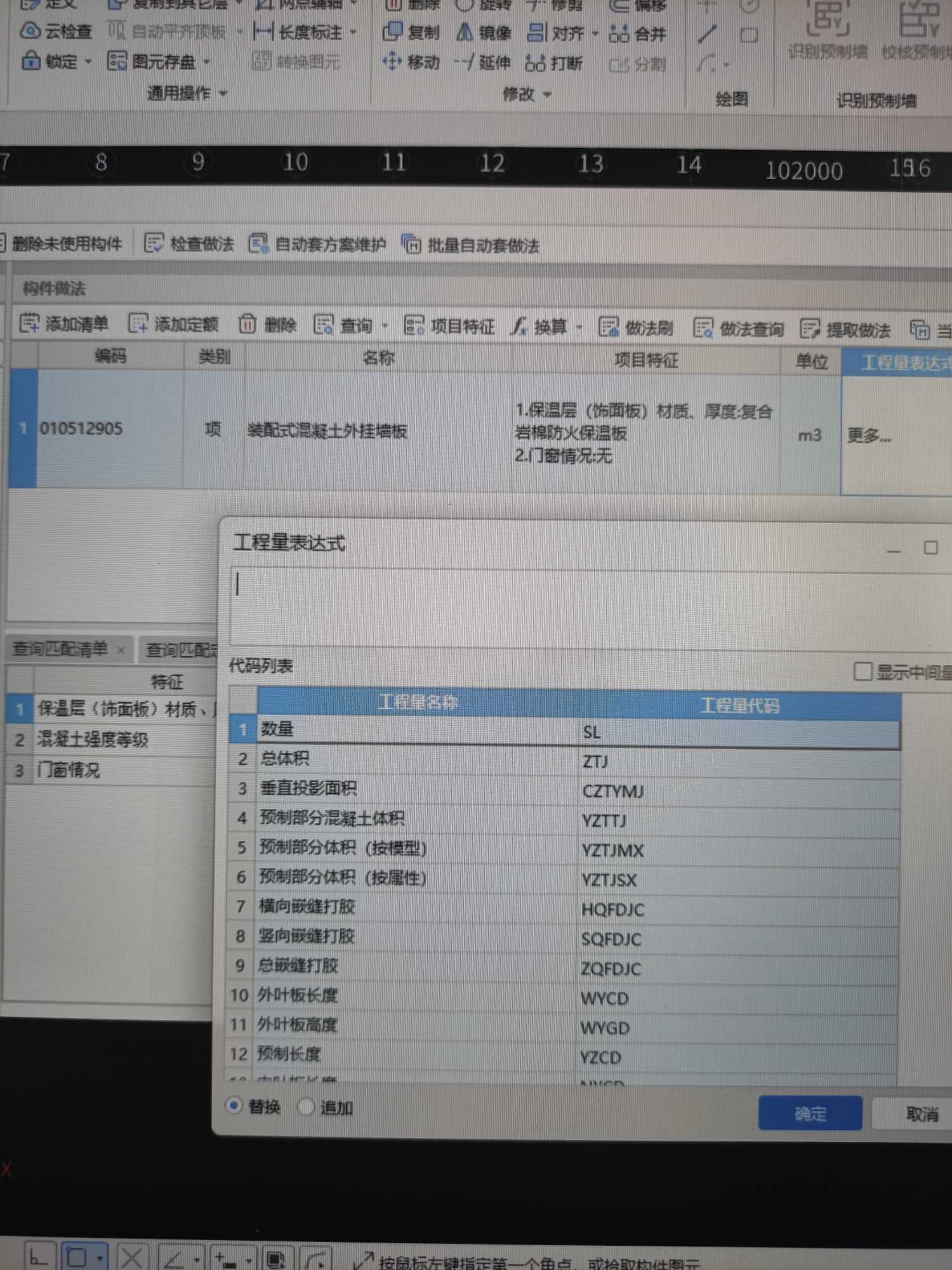Toggle 显示中间量 checkbox
The image size is (952, 1270).
(x=863, y=671)
